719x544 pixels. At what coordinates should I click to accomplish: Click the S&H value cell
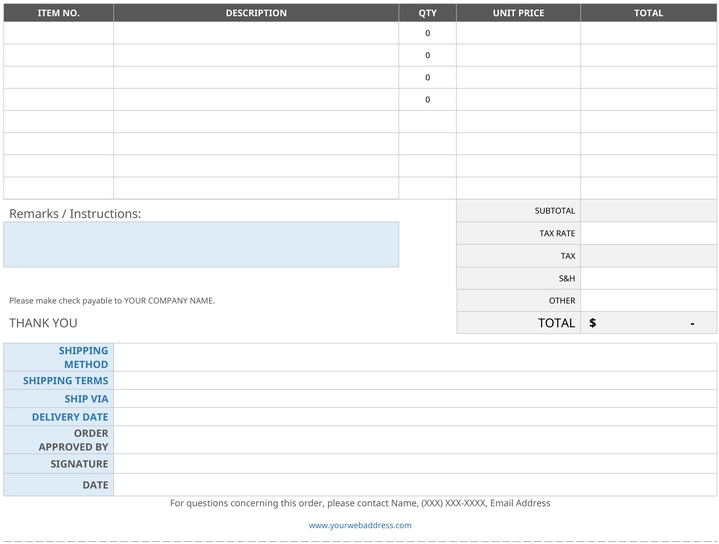(x=648, y=278)
